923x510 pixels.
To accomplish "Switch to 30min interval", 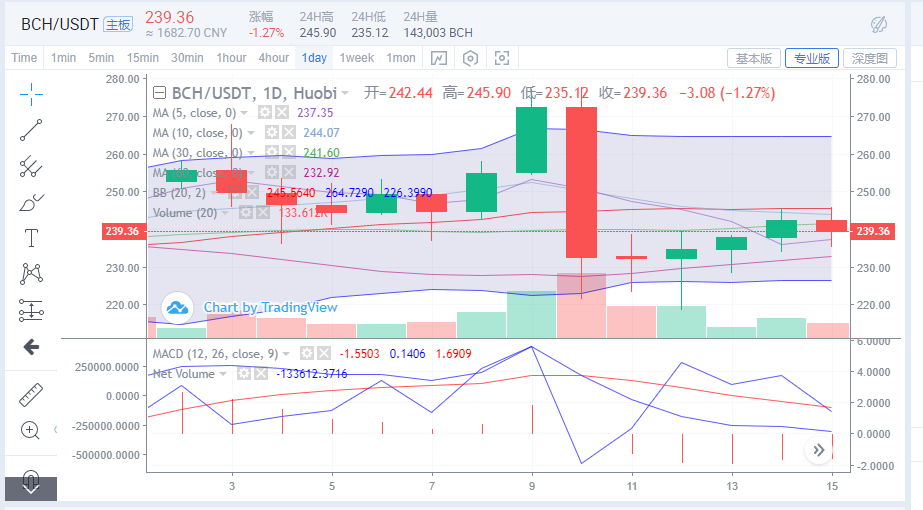I will coord(187,58).
